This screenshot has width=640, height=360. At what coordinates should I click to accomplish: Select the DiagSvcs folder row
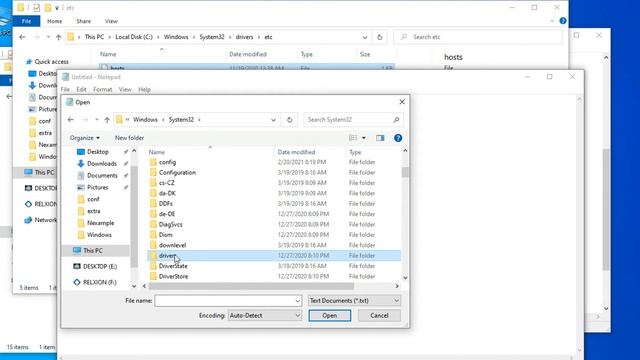point(274,224)
